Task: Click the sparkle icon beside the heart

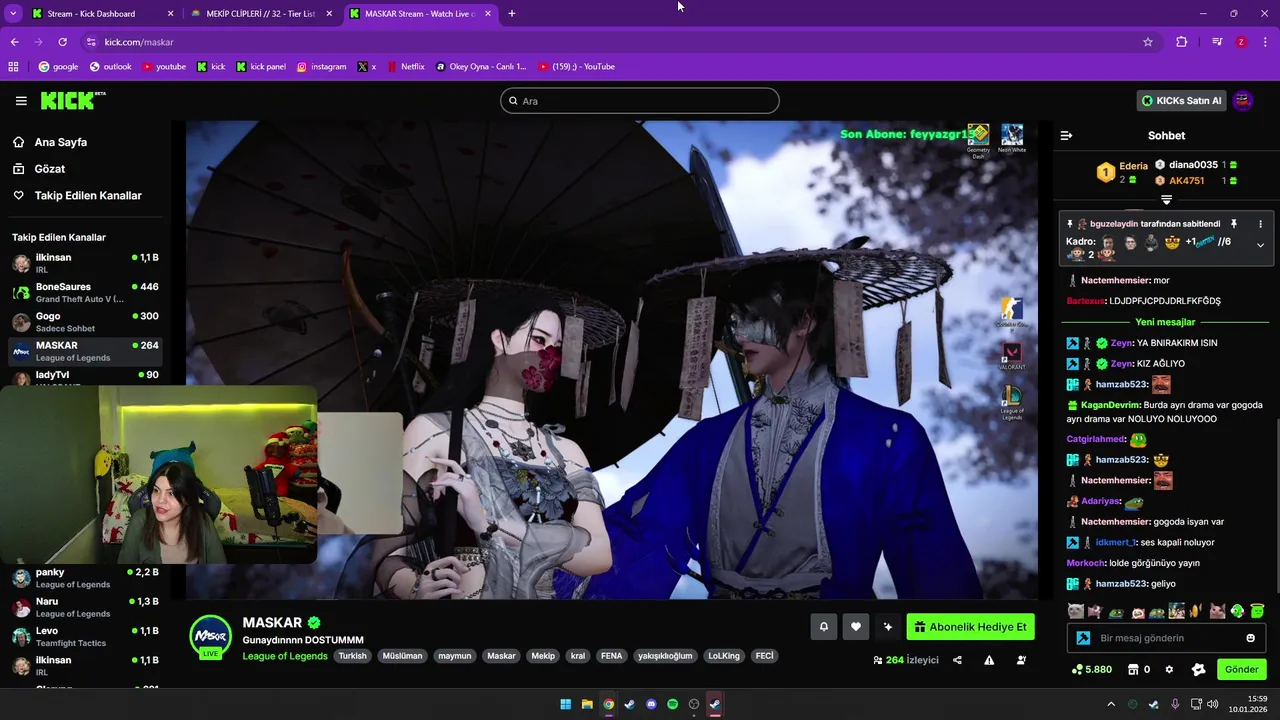Action: [x=887, y=627]
